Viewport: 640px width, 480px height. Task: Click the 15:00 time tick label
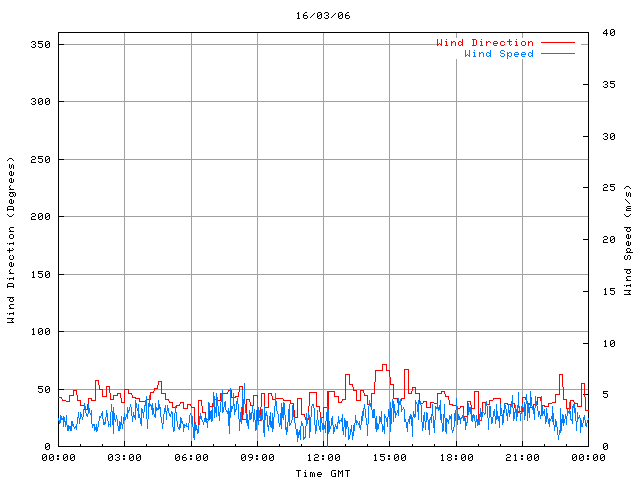coord(390,458)
